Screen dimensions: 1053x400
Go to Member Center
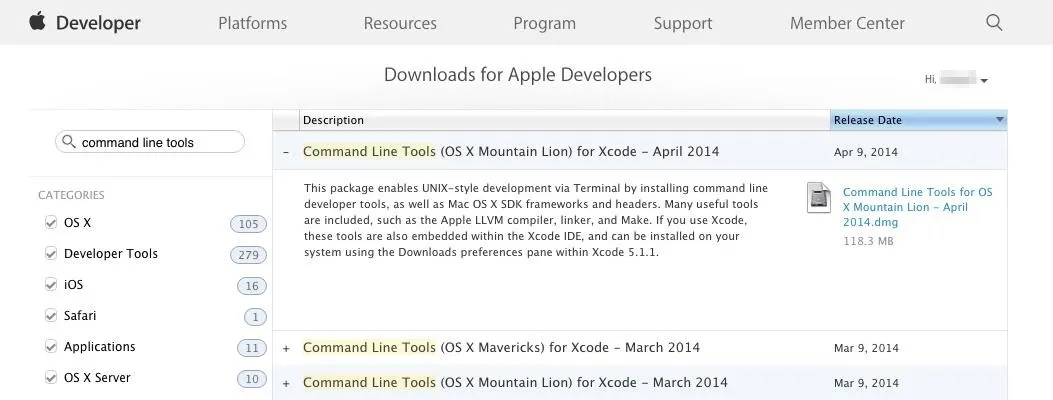847,23
